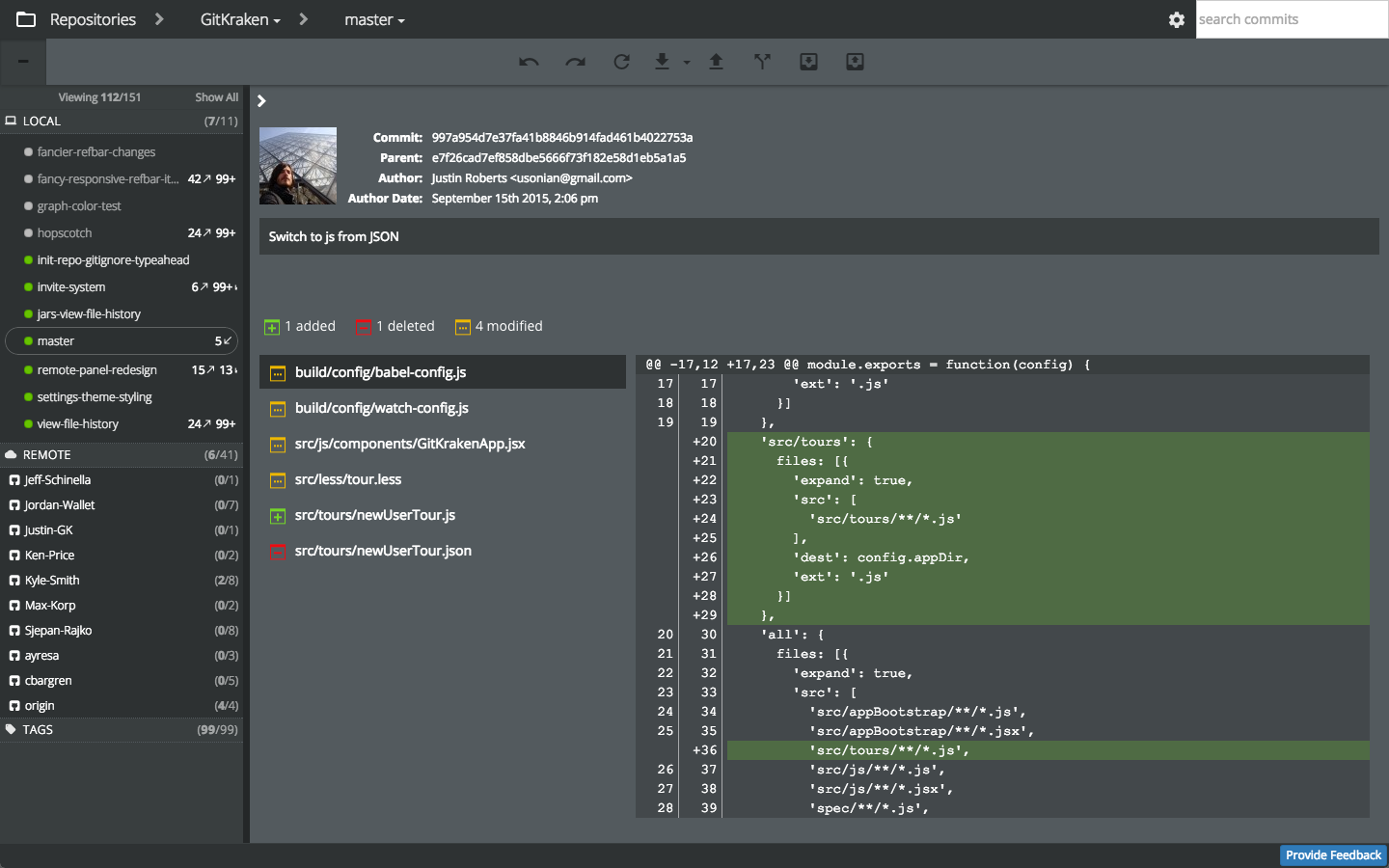
Task: Click the yellow modified files icon
Action: (x=463, y=327)
